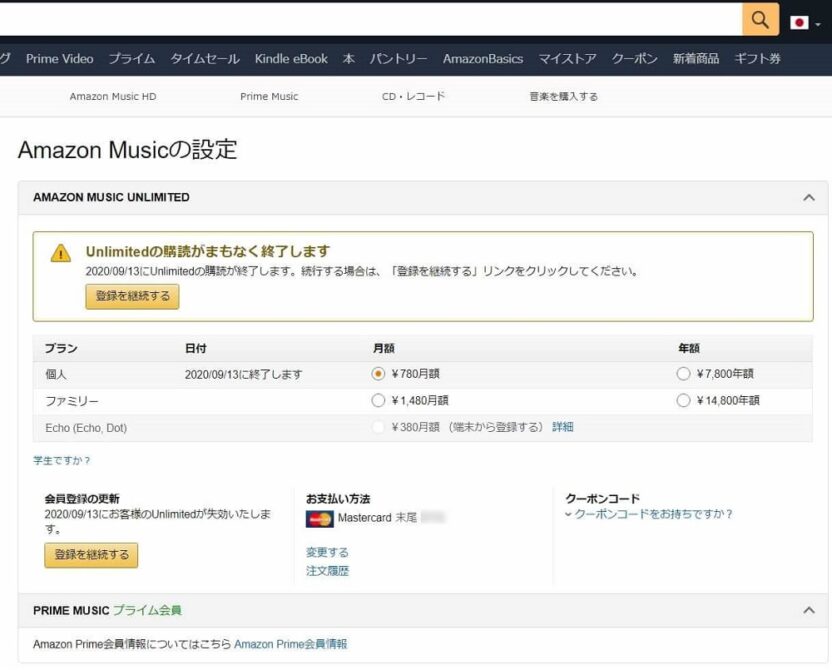832x670 pixels.
Task: Click the プラン column header
Action: (61, 348)
